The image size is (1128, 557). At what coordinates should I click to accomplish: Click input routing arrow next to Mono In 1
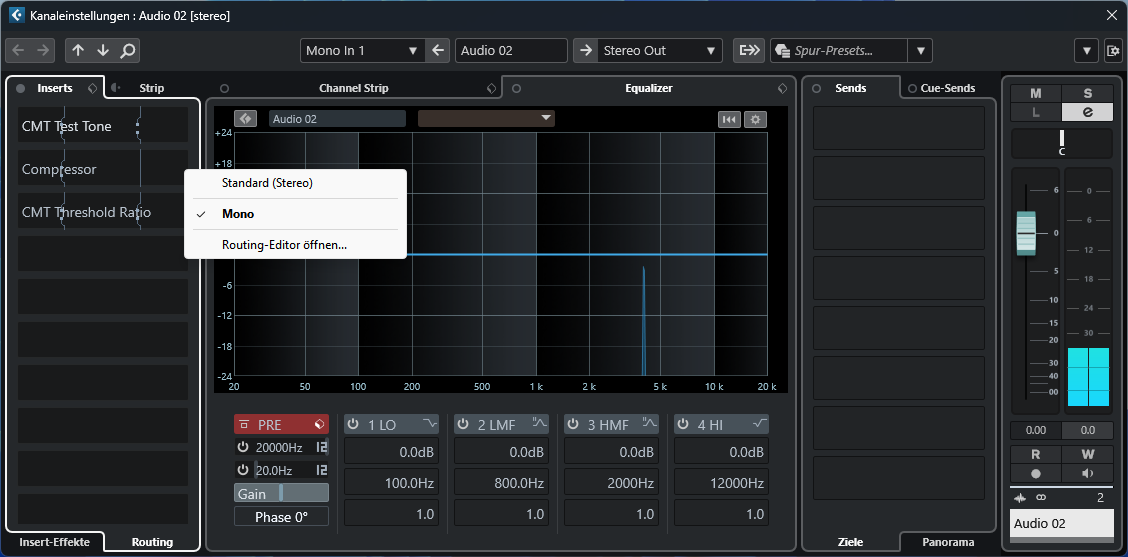pyautogui.click(x=437, y=50)
